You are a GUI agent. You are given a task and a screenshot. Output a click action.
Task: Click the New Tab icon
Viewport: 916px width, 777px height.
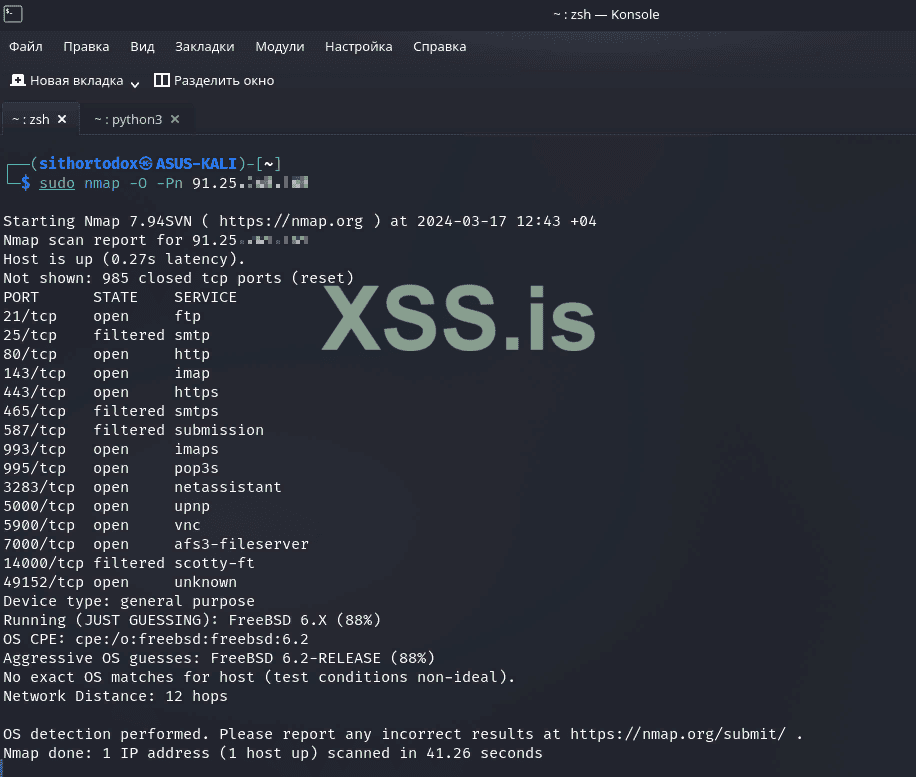tap(18, 80)
